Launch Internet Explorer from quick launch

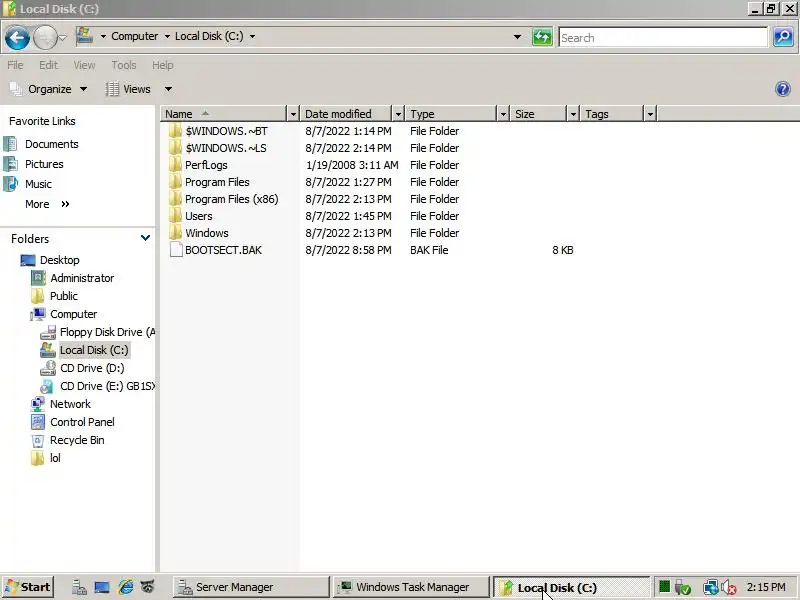pyautogui.click(x=126, y=587)
